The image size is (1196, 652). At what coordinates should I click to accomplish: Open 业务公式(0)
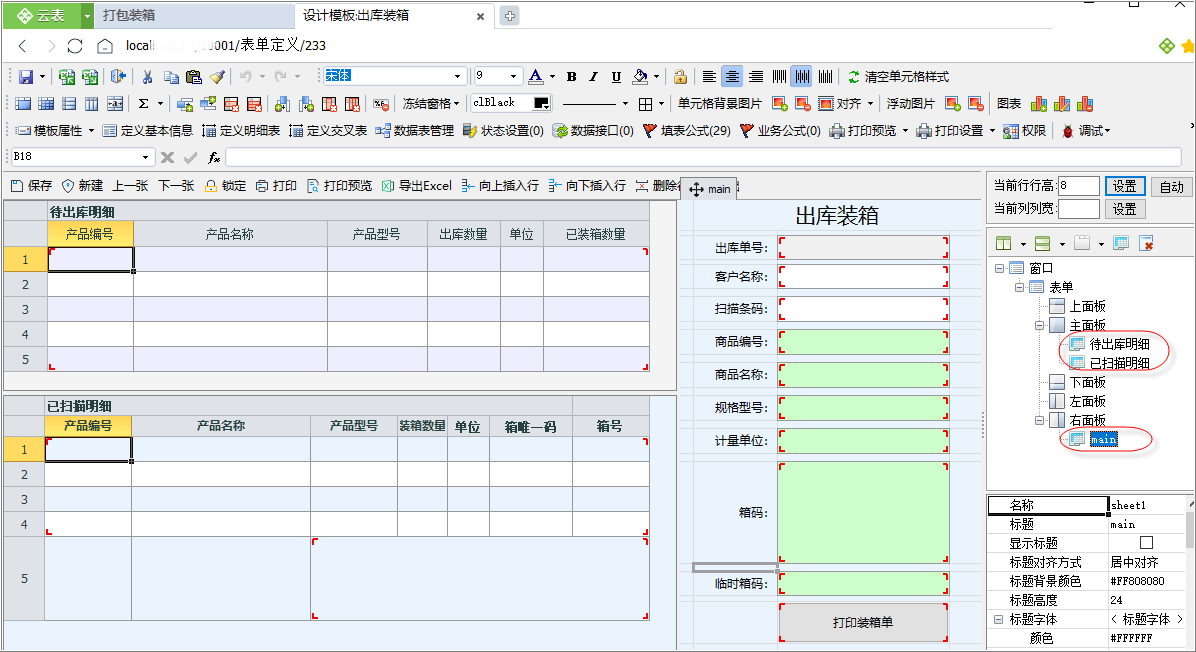(x=780, y=130)
